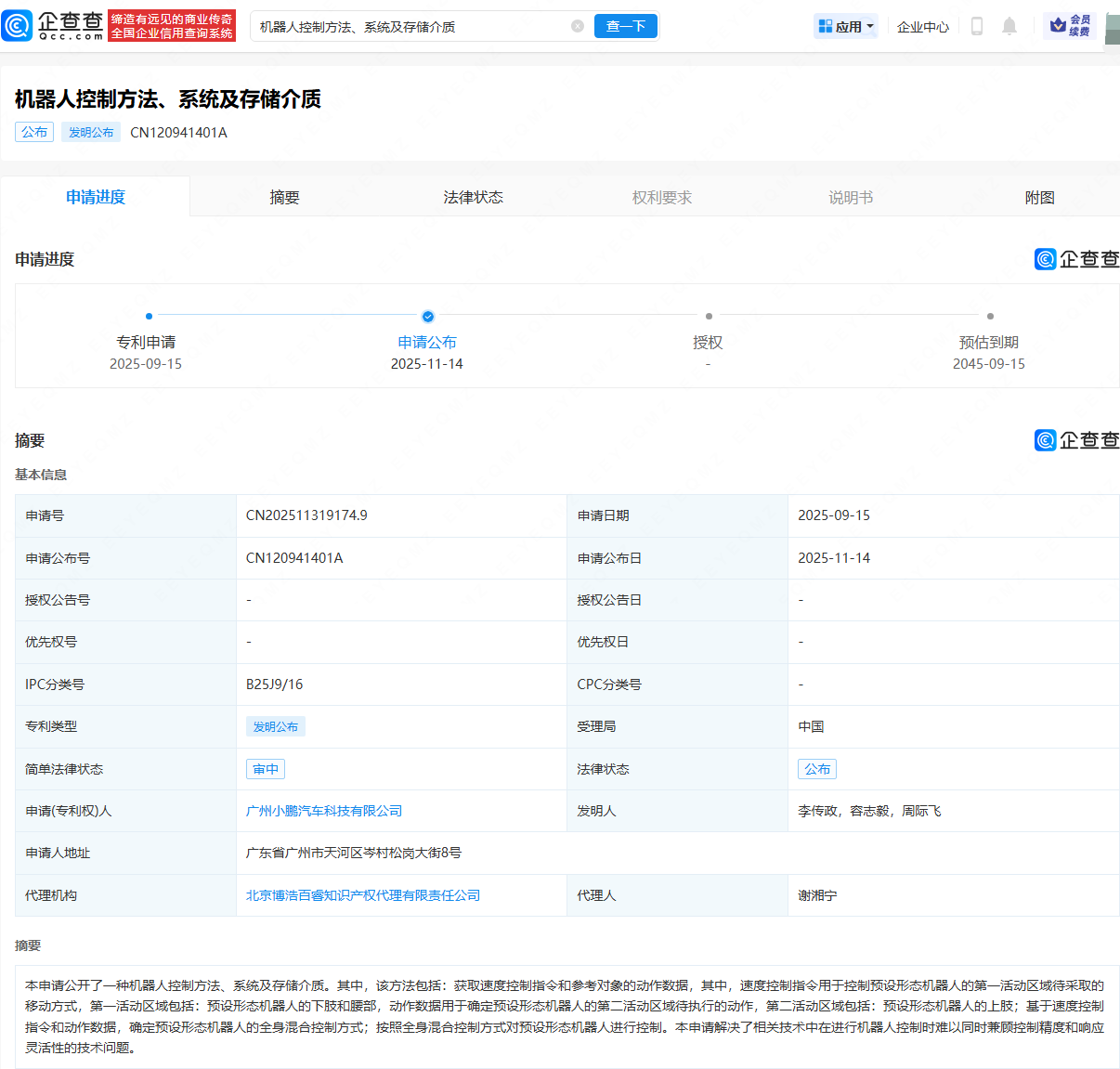The width and height of the screenshot is (1120, 1069).
Task: Open the 摘要 tab
Action: click(x=284, y=197)
